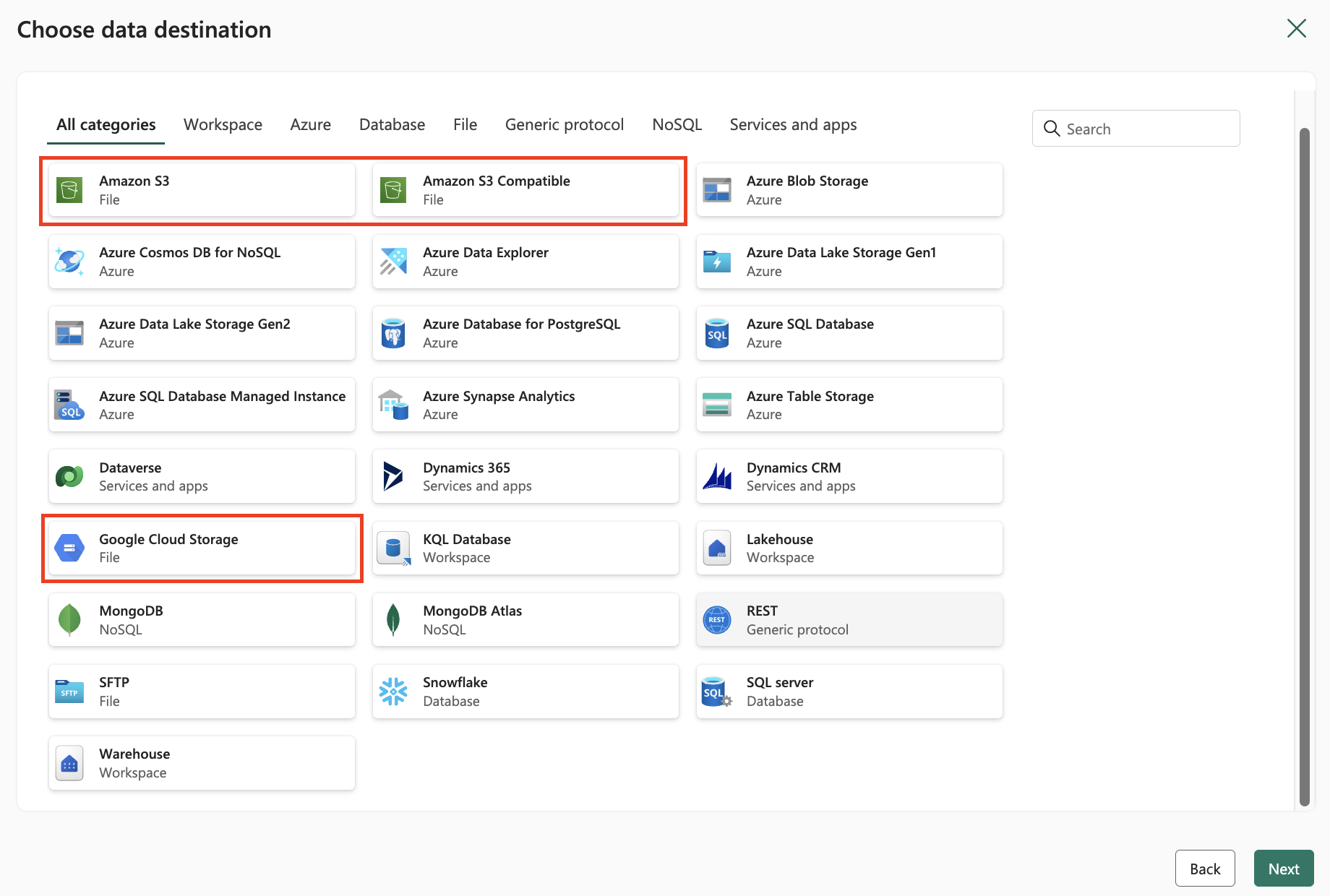Choose Azure Synapse Analytics title text
Screen dimensions: 1330x896
[x=499, y=396]
